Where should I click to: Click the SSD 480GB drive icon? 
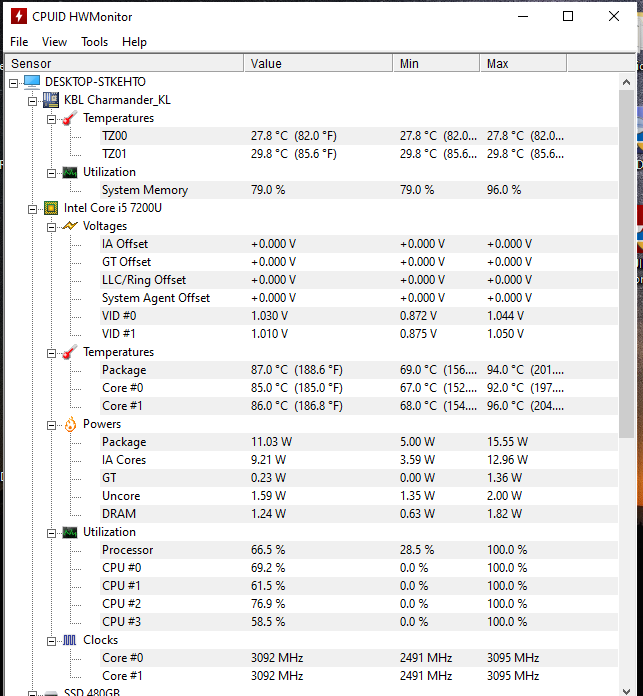click(51, 692)
